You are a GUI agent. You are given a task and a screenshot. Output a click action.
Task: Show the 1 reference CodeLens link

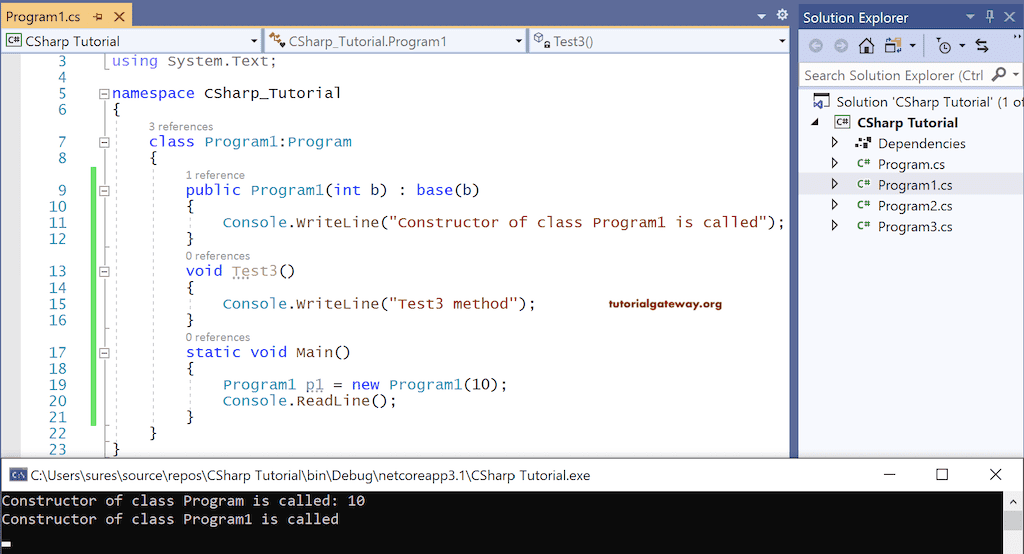point(215,175)
